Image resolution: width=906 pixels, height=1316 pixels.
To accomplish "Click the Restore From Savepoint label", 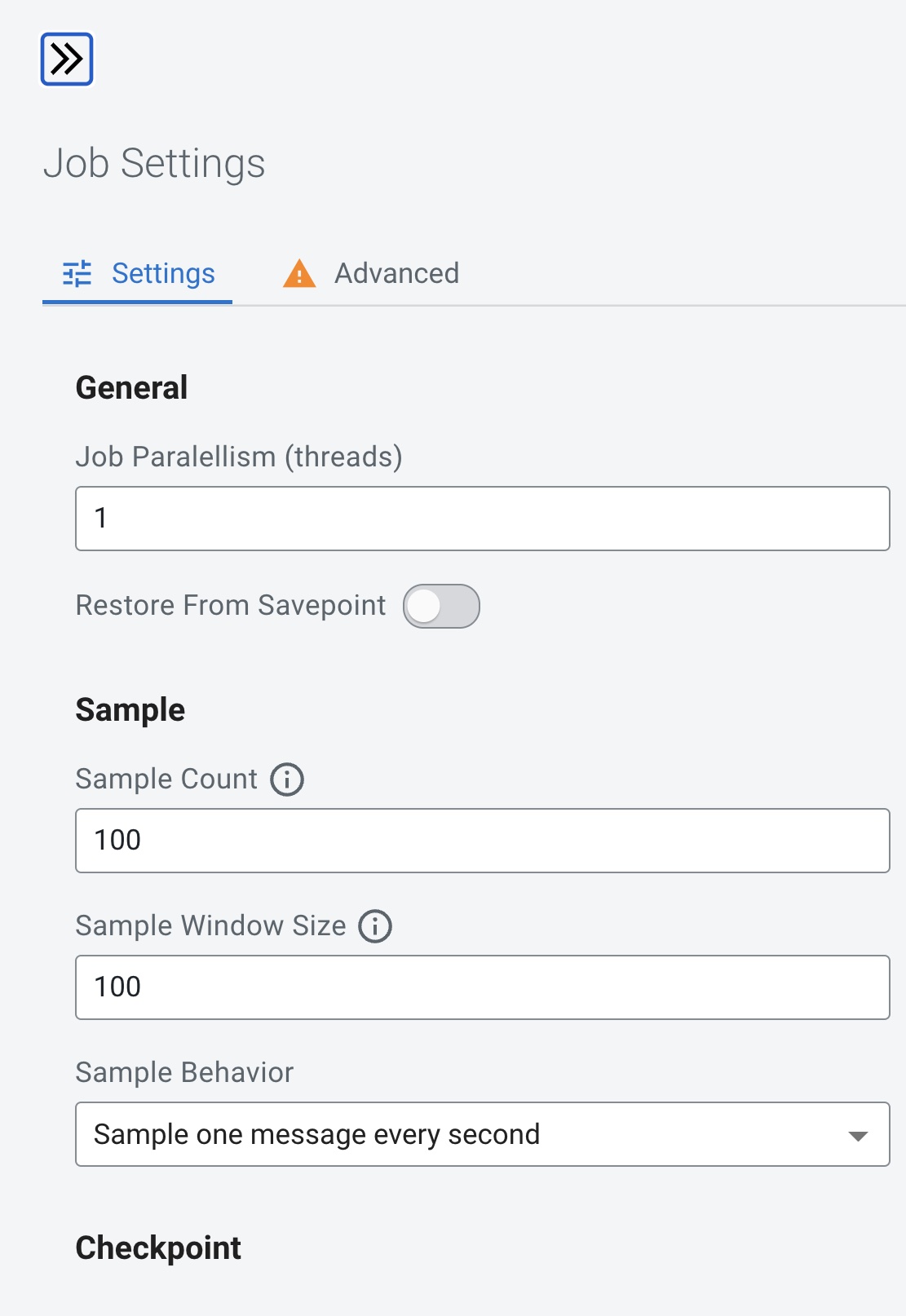I will 231,606.
